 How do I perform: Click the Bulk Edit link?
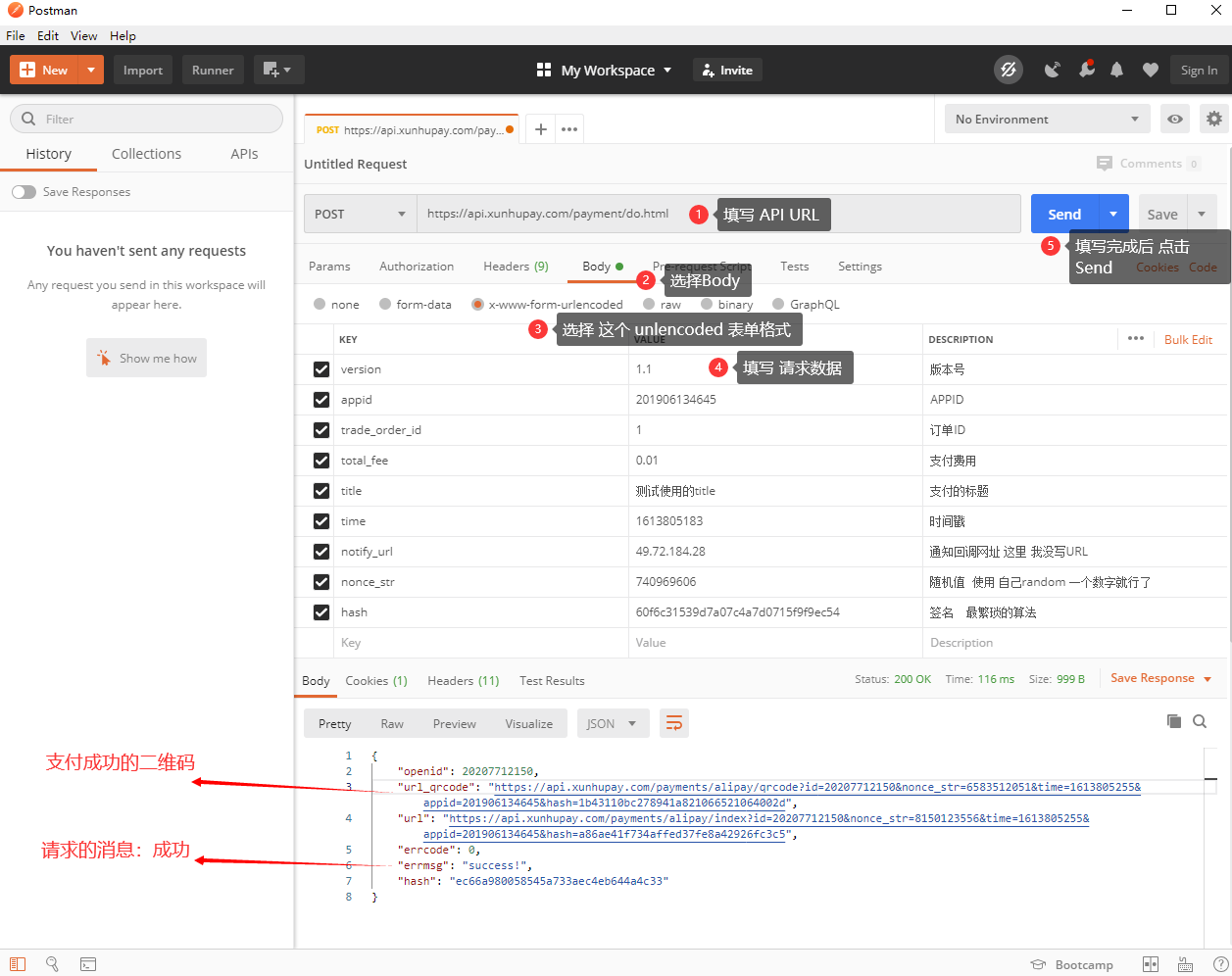pos(1188,339)
